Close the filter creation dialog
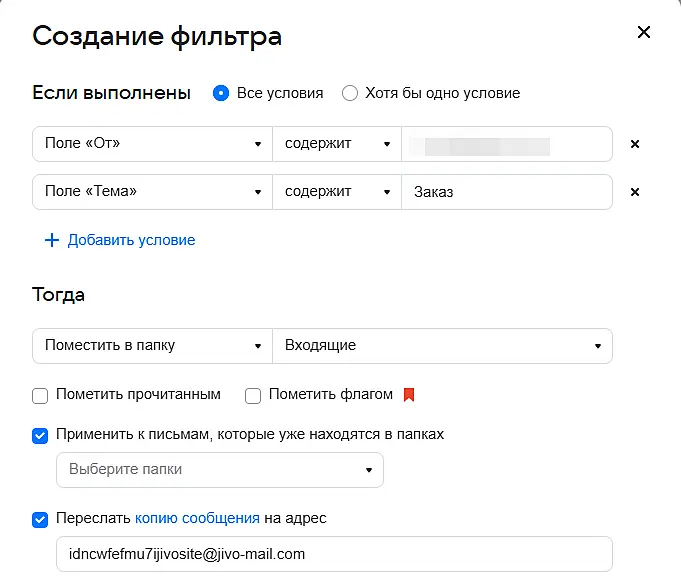Screen dimensions: 681x588 pyautogui.click(x=644, y=32)
